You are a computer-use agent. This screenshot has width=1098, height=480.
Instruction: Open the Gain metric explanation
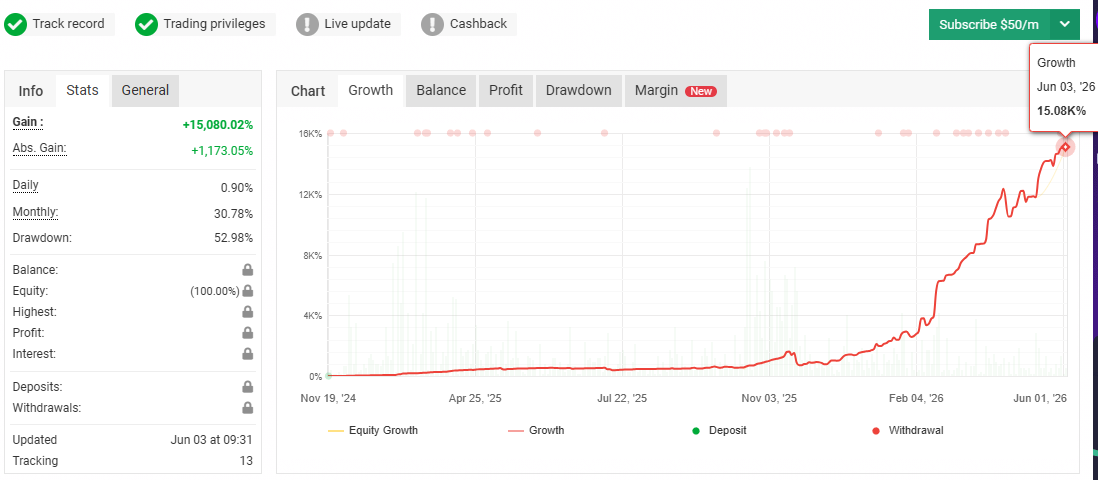28,123
